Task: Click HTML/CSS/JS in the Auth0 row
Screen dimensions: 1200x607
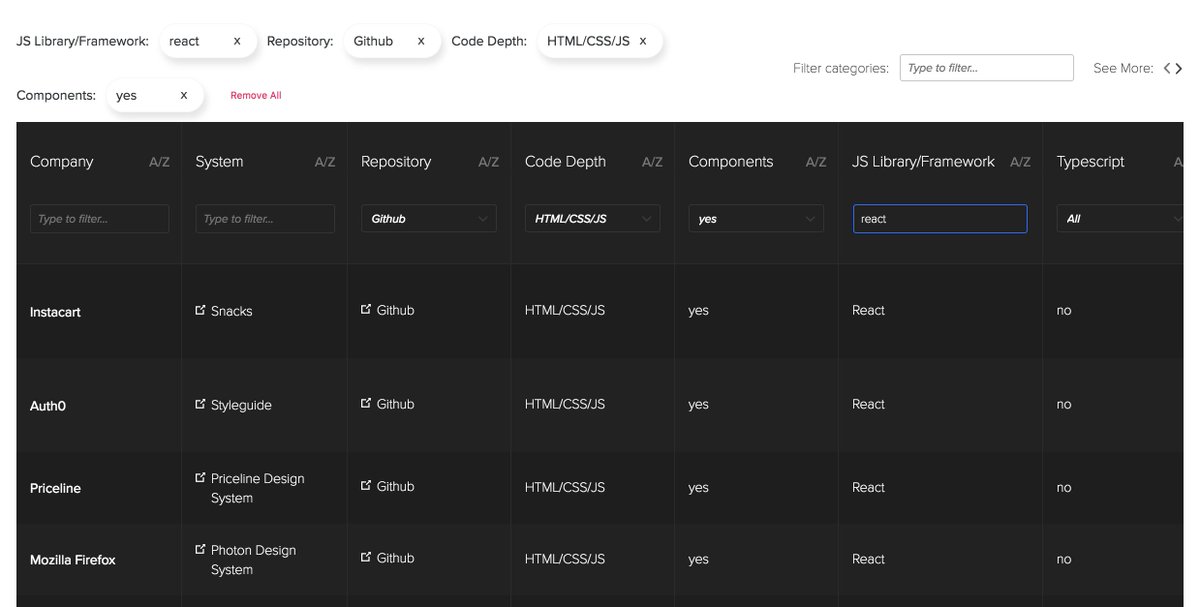Action: point(565,404)
